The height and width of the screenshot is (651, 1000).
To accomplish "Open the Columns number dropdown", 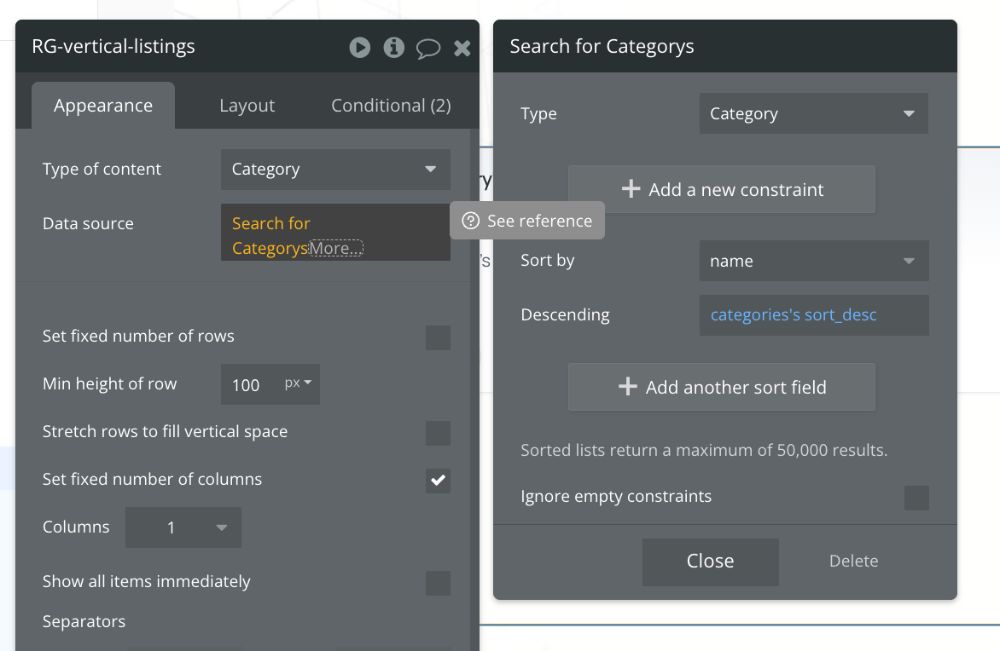I will click(183, 527).
